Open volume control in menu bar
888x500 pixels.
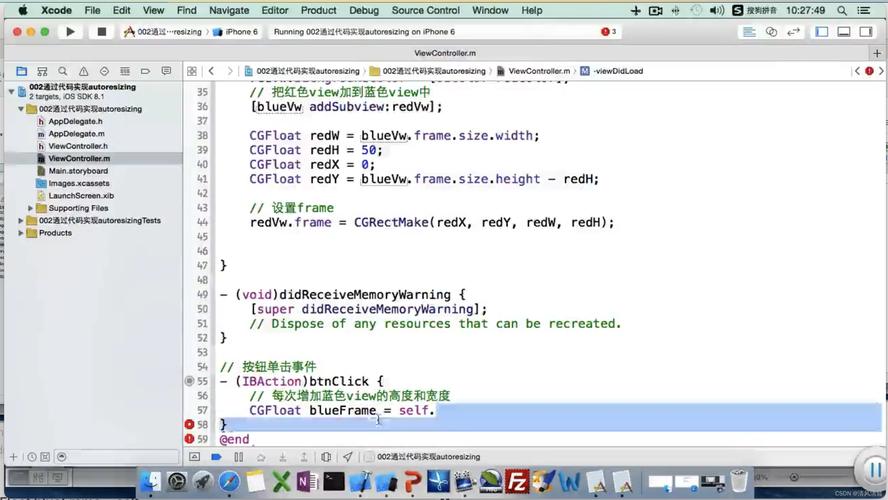(x=716, y=10)
